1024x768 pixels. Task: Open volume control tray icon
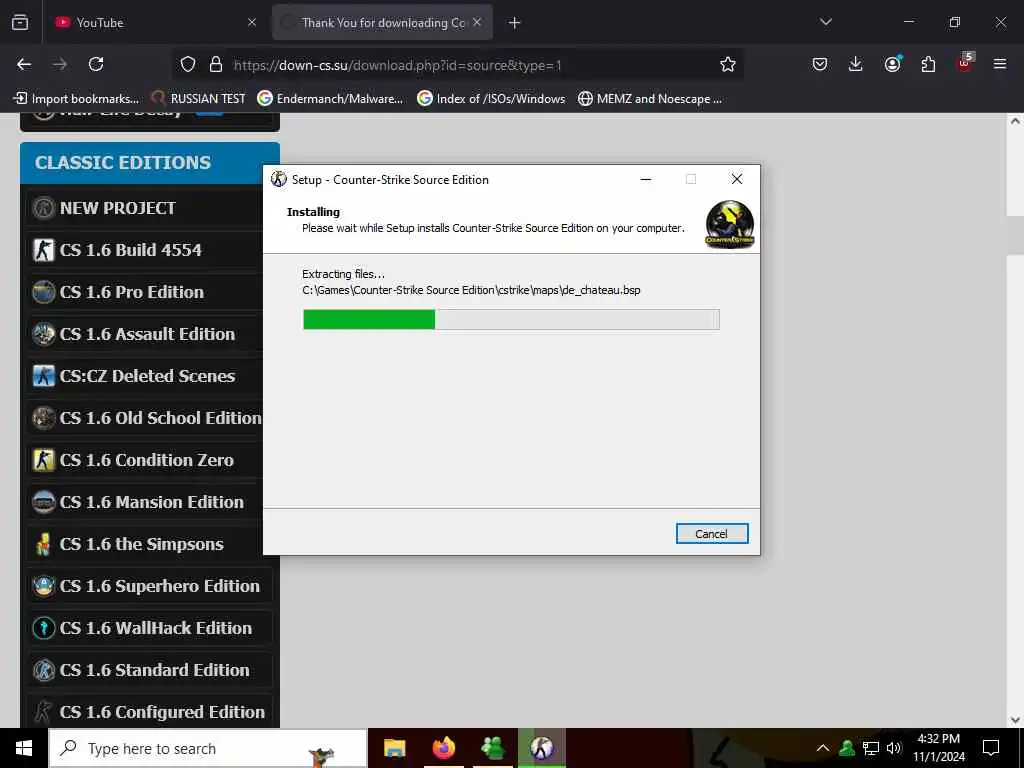coord(894,748)
